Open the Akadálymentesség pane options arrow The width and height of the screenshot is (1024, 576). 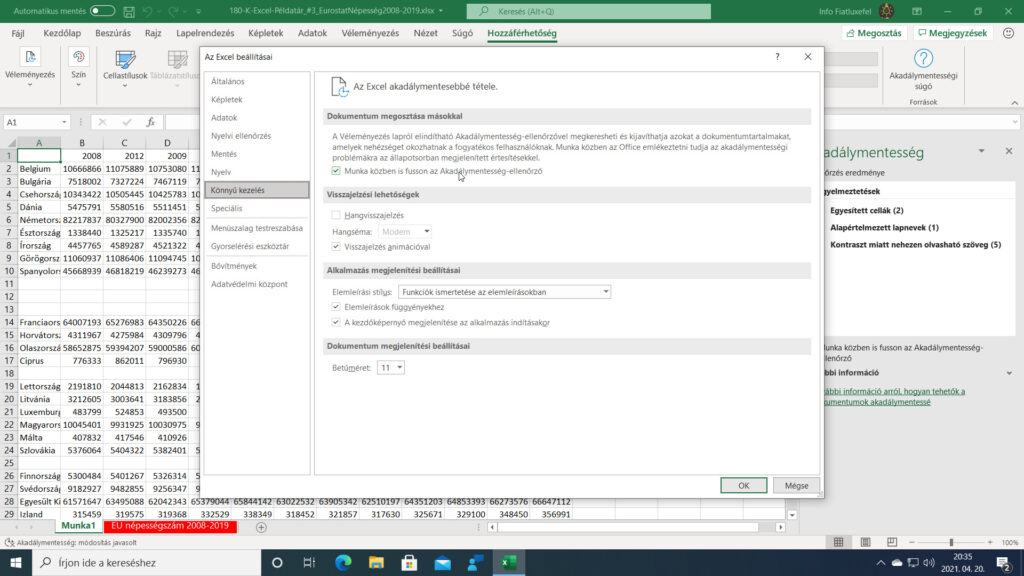pos(981,151)
